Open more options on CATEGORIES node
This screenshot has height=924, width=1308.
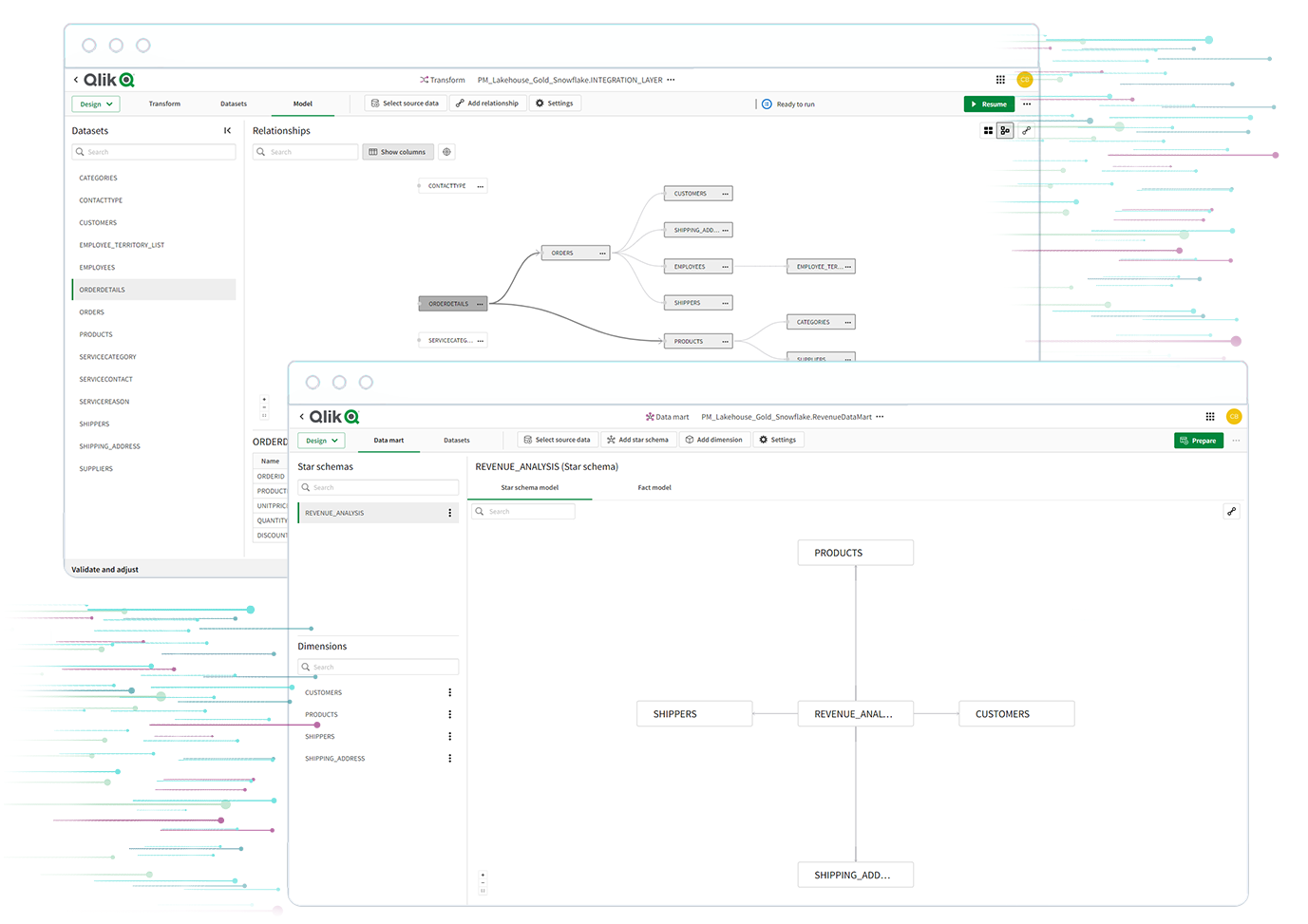847,323
